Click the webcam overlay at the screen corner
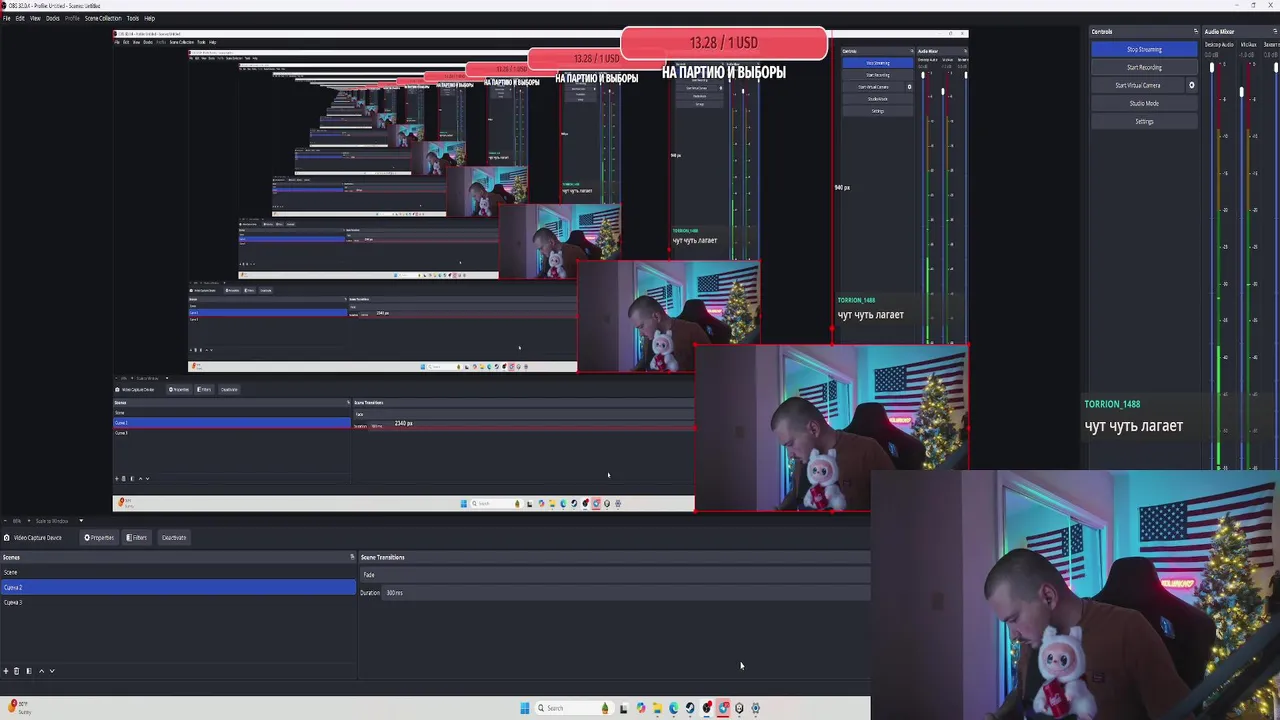Screen dimensions: 1280x720 click(1075, 595)
